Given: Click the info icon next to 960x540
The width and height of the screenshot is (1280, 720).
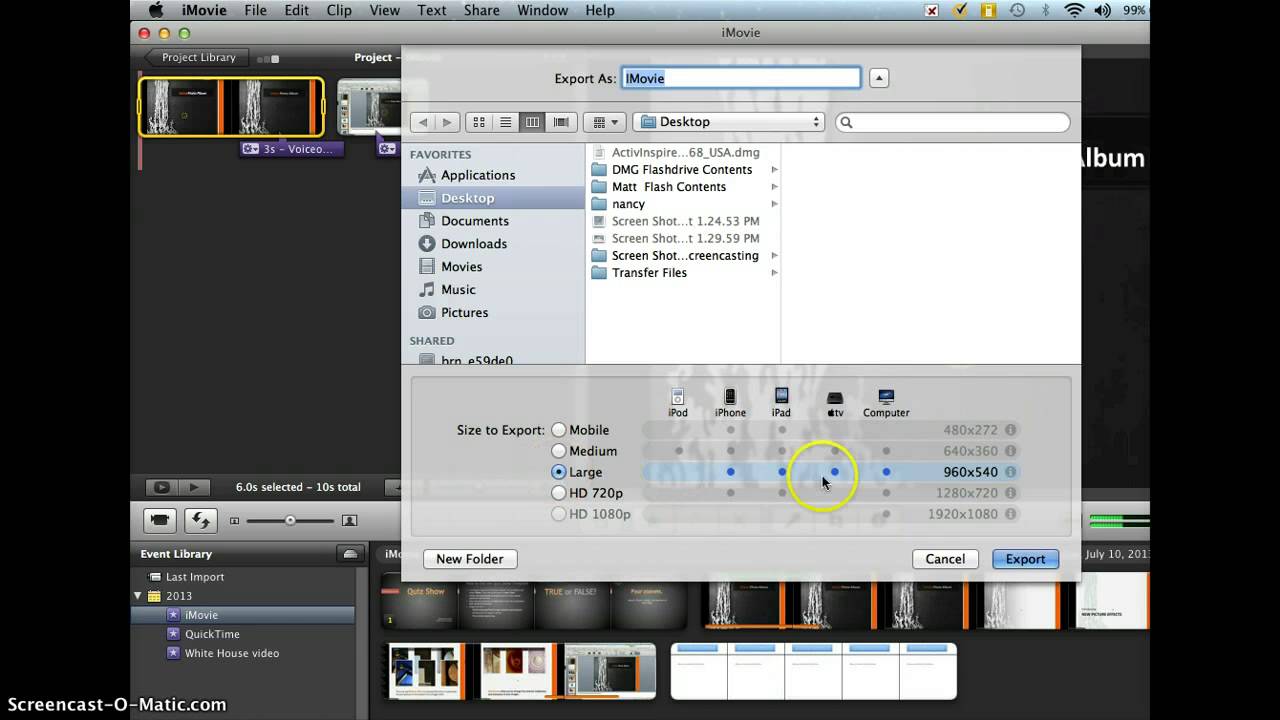Looking at the screenshot, I should [x=1010, y=472].
